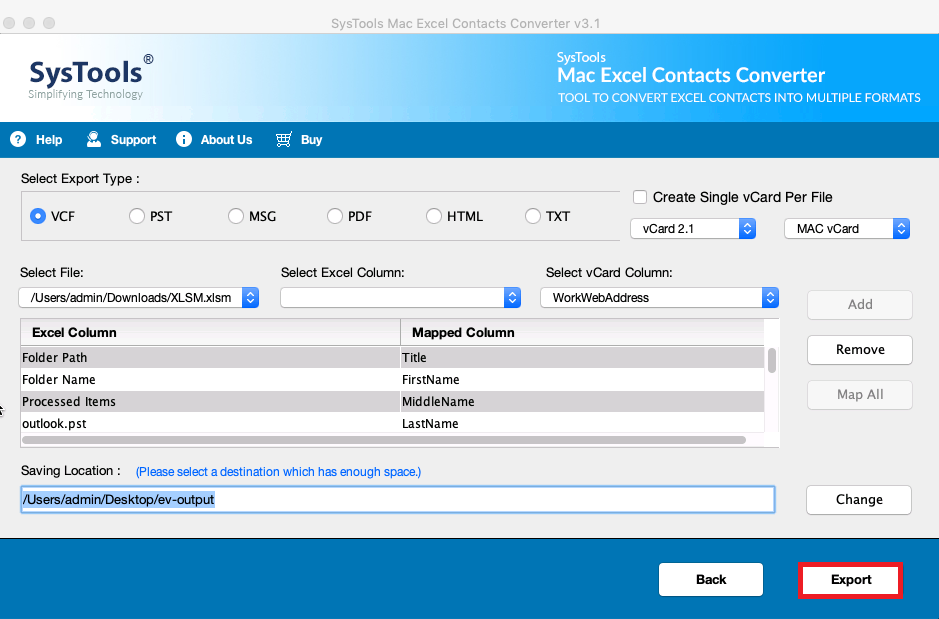Enable Create Single vCard Per File
The height and width of the screenshot is (619, 939).
pyautogui.click(x=640, y=196)
